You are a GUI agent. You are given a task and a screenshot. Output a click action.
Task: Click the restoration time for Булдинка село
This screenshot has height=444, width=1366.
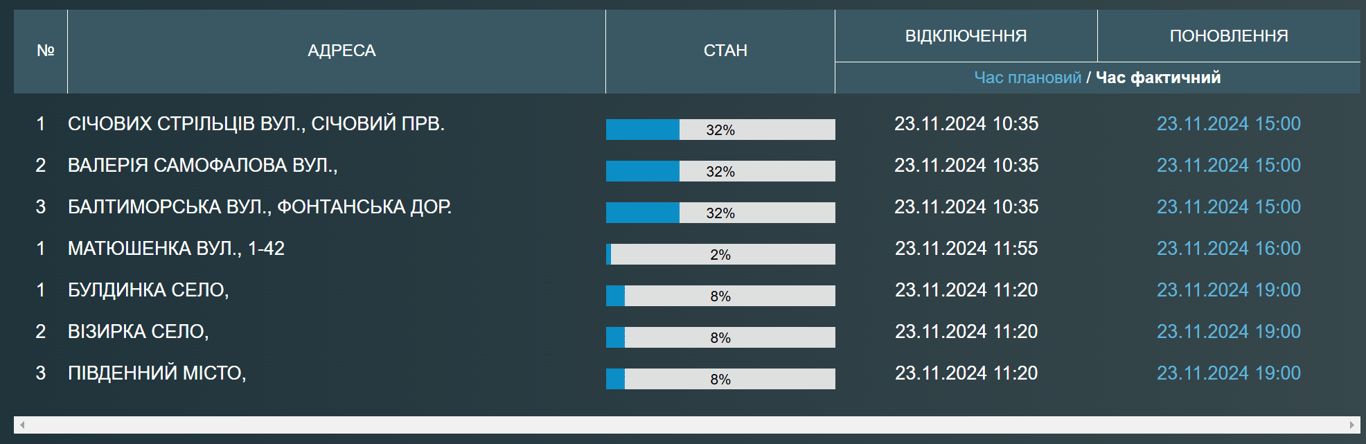pos(1228,291)
